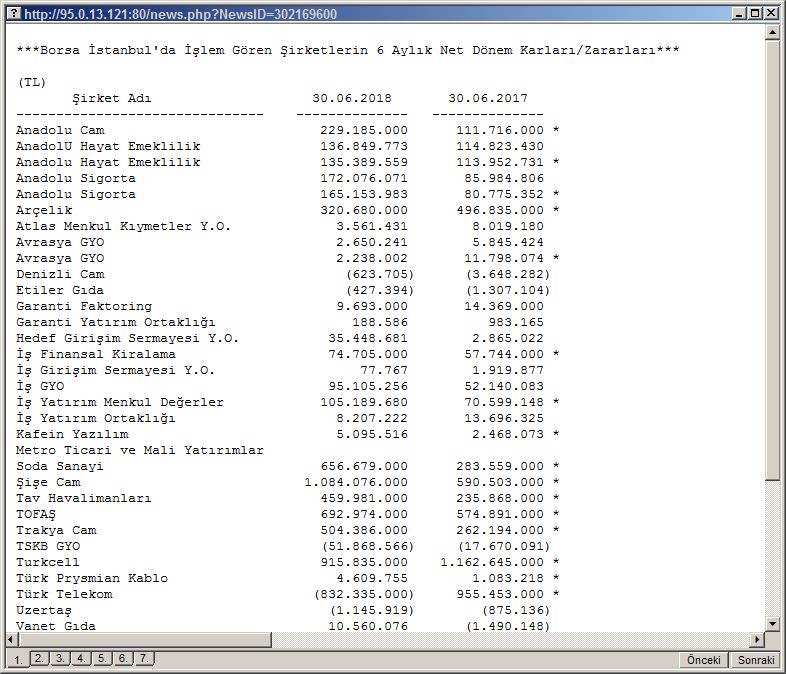Click the Etiler Gıda row name
The image size is (786, 674).
pyautogui.click(x=60, y=291)
